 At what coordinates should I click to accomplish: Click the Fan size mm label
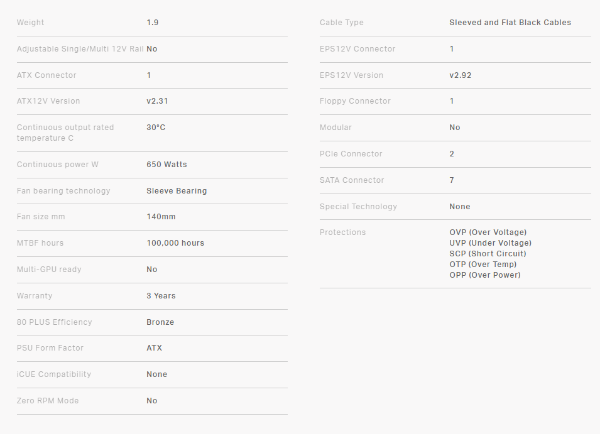[43, 216]
